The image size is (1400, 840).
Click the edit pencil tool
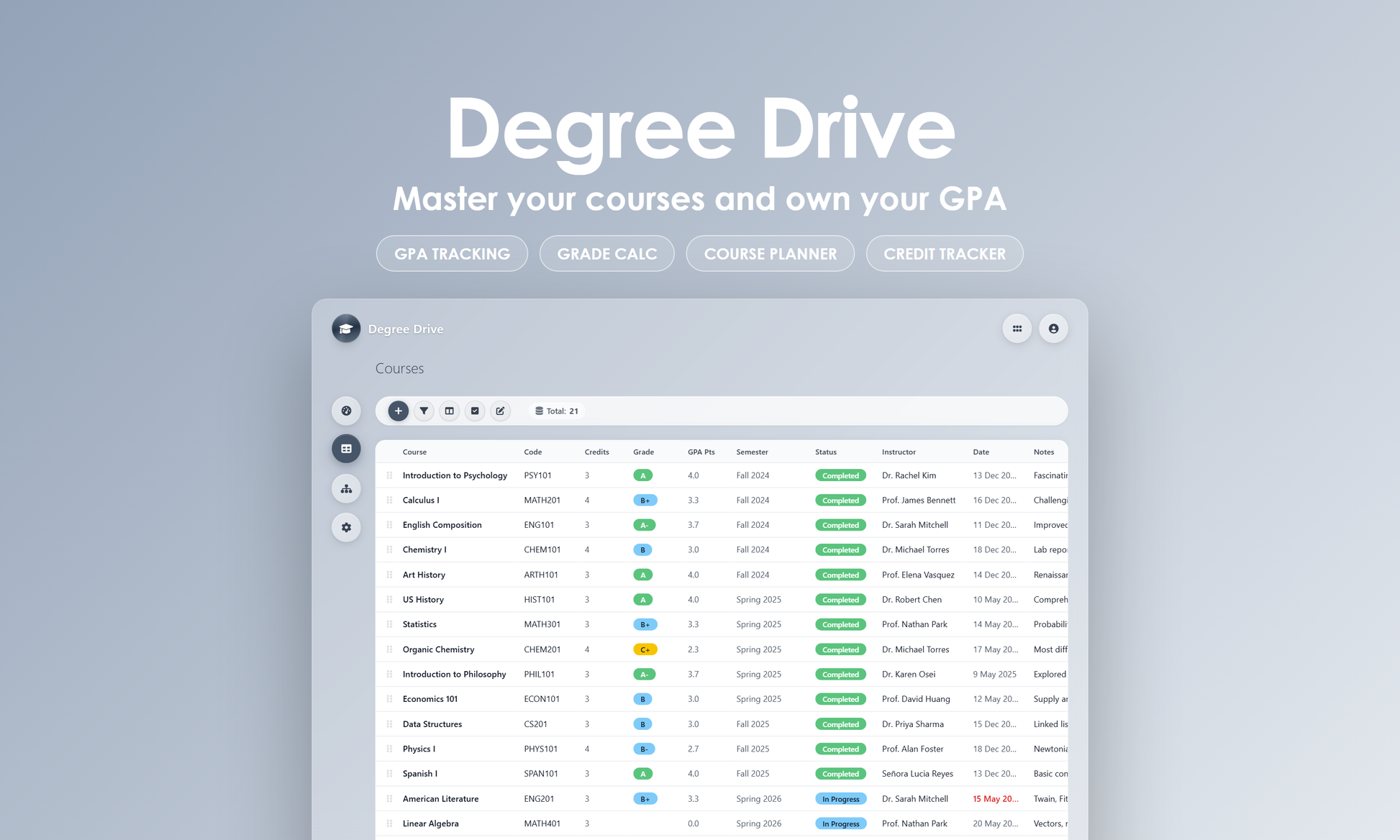tap(500, 411)
